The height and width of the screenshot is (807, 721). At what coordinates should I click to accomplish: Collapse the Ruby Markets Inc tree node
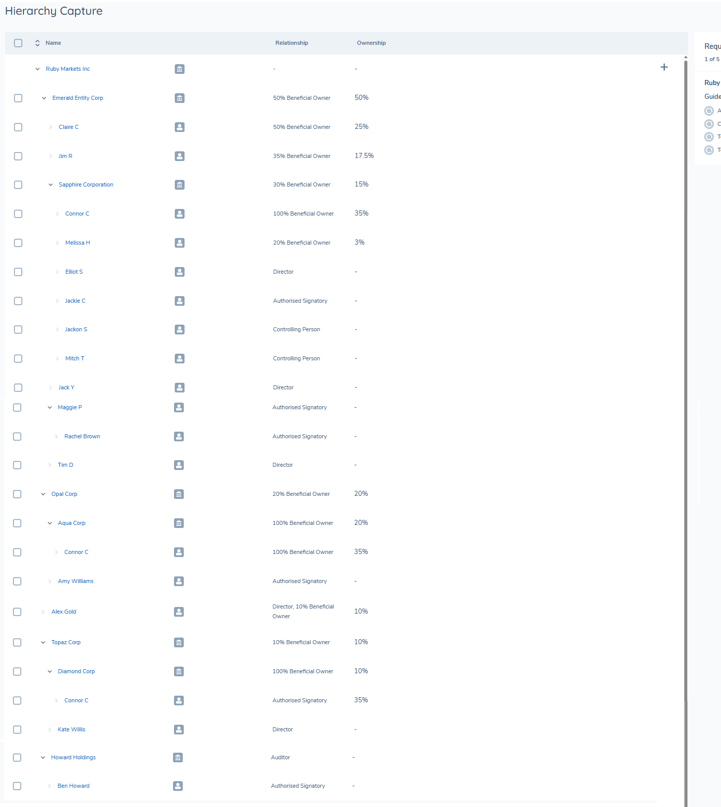tap(37, 69)
